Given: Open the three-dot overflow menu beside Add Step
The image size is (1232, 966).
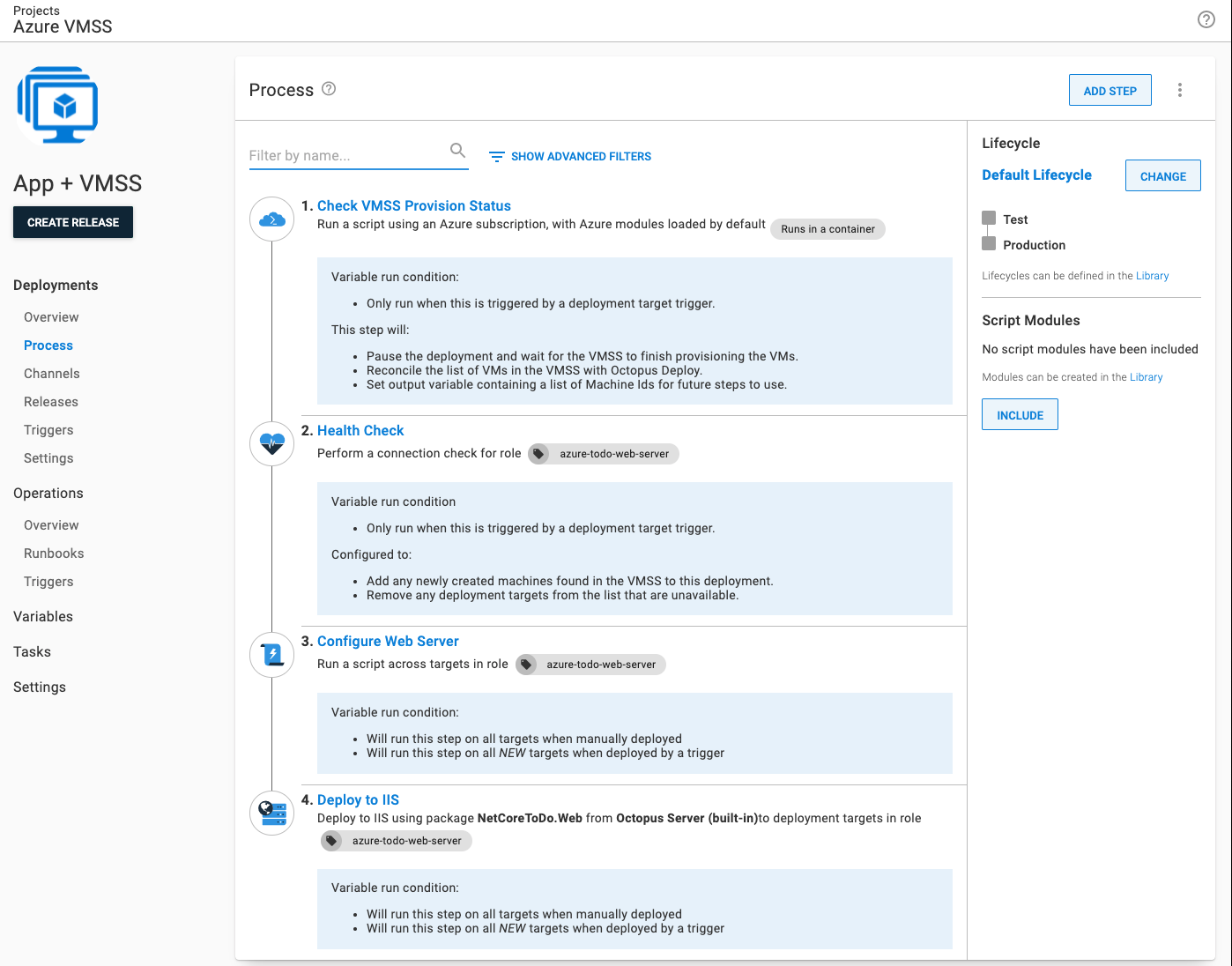Looking at the screenshot, I should (1180, 89).
